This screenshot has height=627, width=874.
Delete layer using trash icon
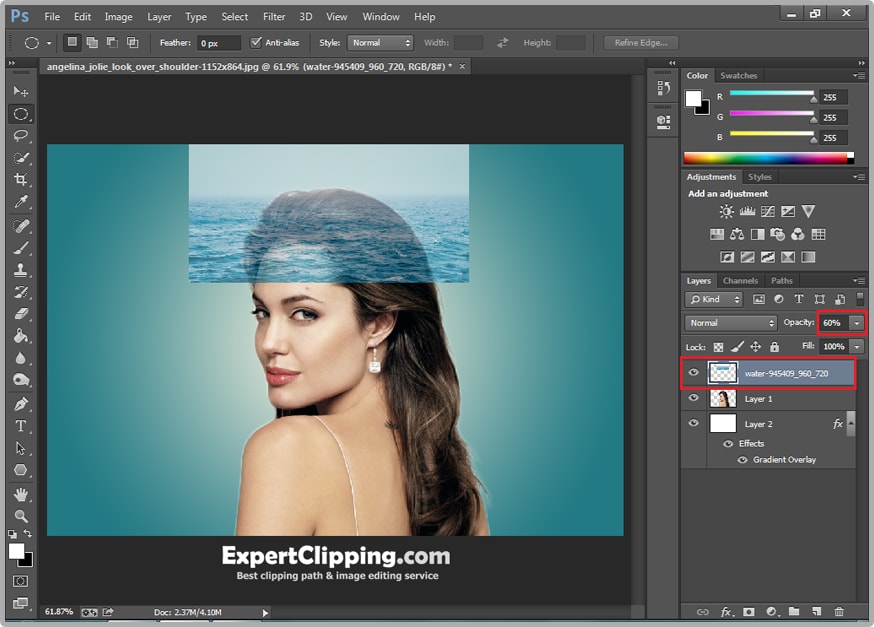click(839, 611)
